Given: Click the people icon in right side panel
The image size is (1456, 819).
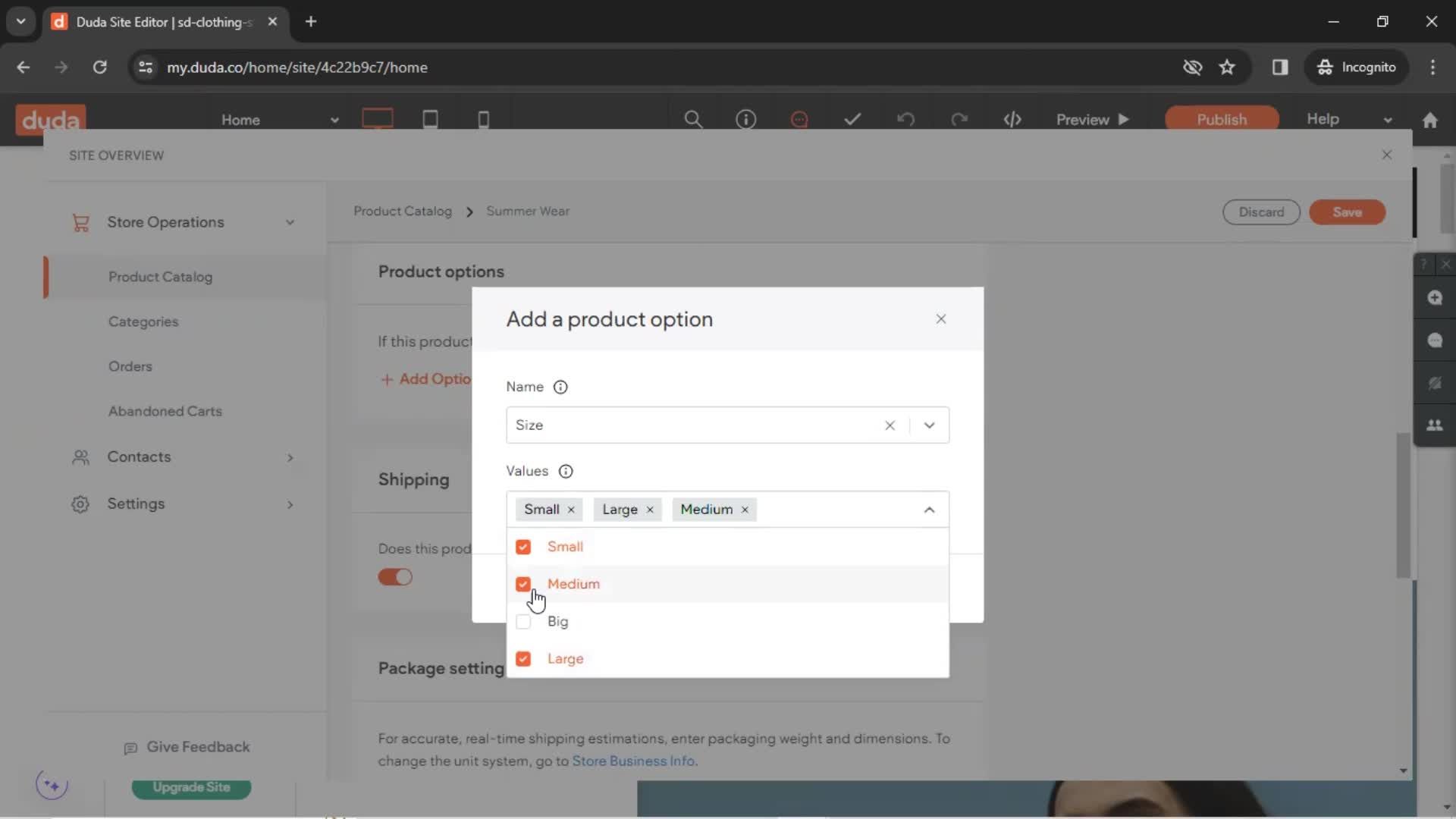Looking at the screenshot, I should (1435, 425).
